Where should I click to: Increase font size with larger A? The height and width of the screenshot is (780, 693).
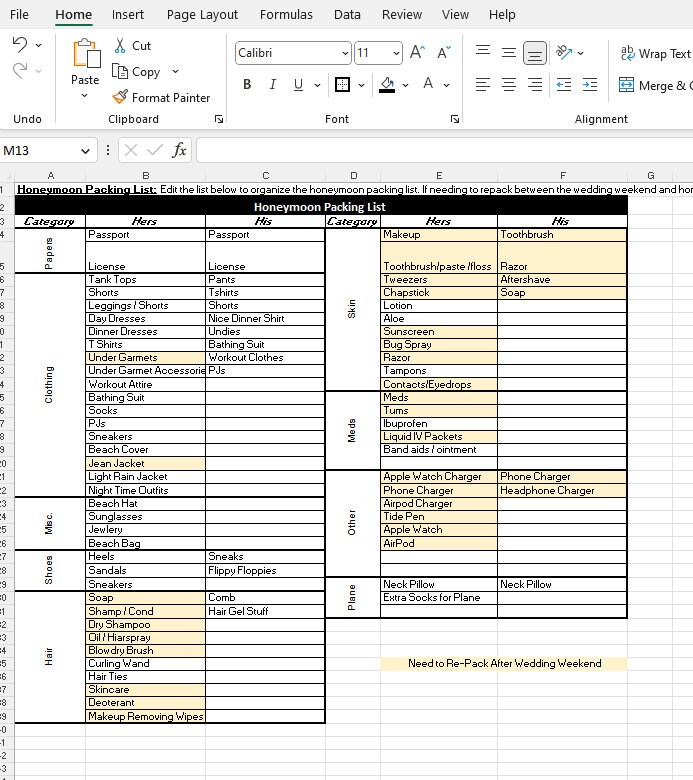(x=417, y=53)
